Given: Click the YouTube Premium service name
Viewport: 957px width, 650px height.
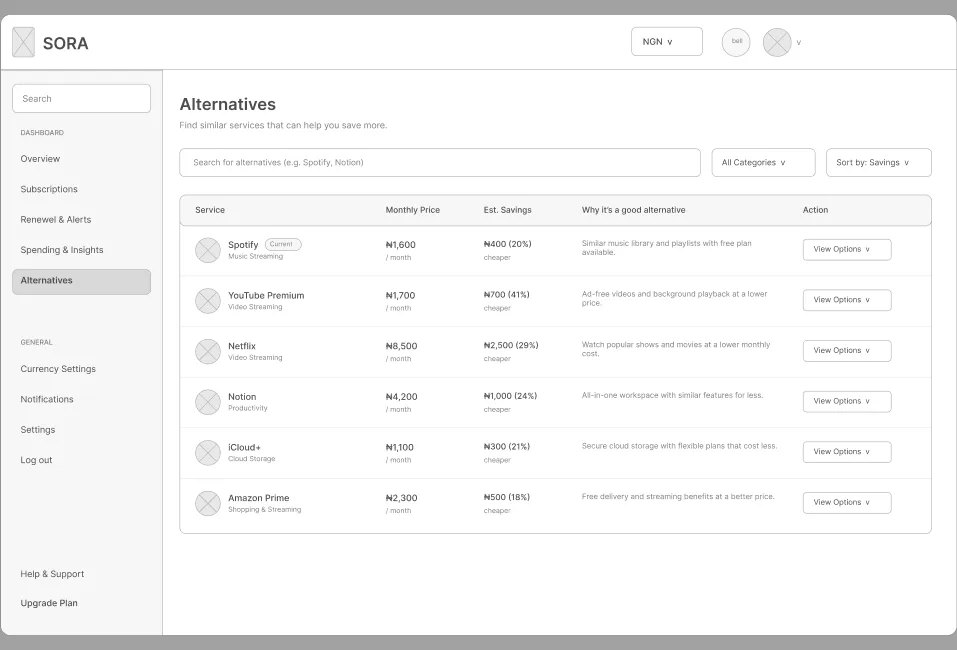Looking at the screenshot, I should pos(266,295).
